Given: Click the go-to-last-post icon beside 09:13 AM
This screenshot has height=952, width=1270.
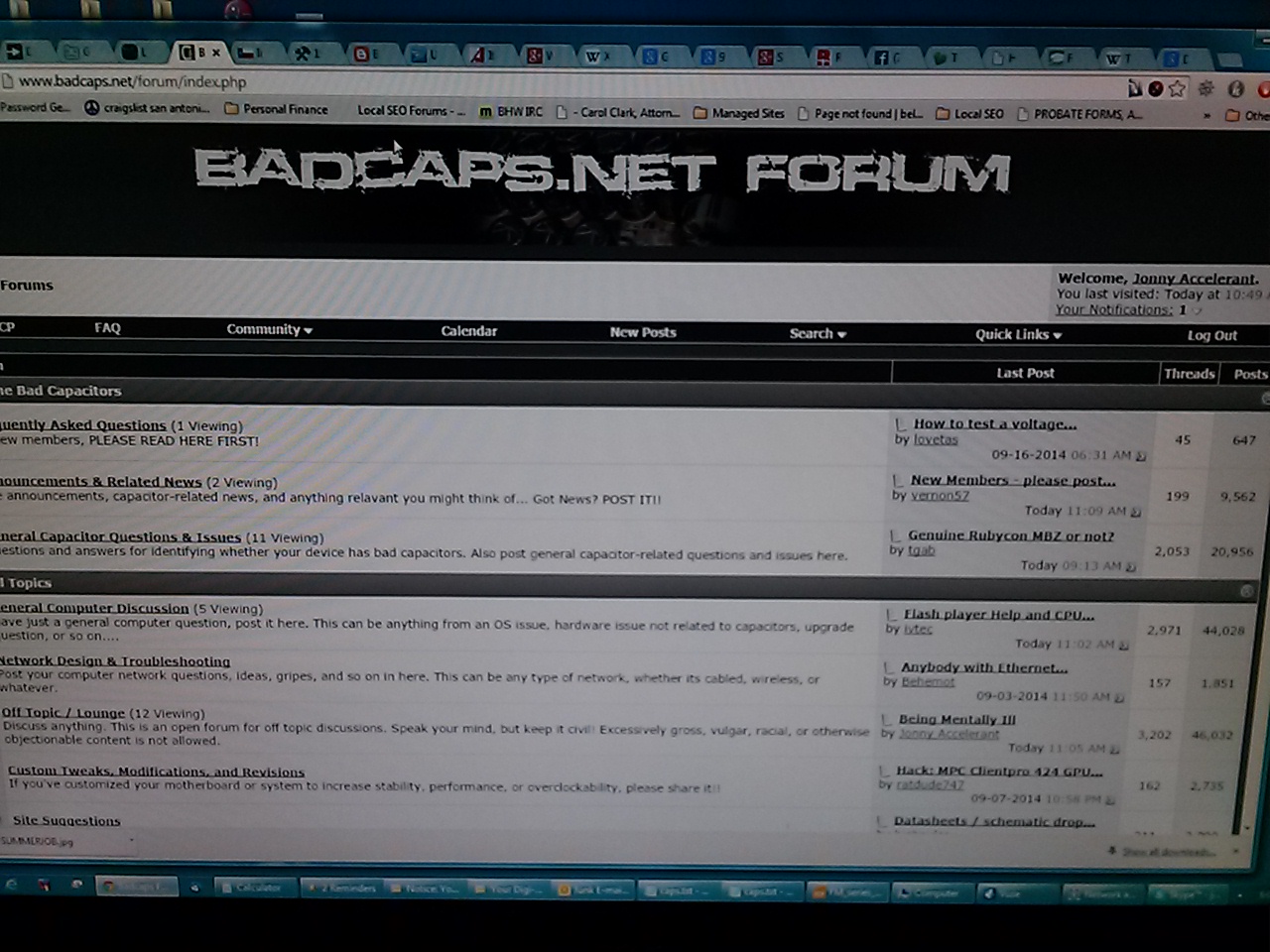Looking at the screenshot, I should (1130, 567).
